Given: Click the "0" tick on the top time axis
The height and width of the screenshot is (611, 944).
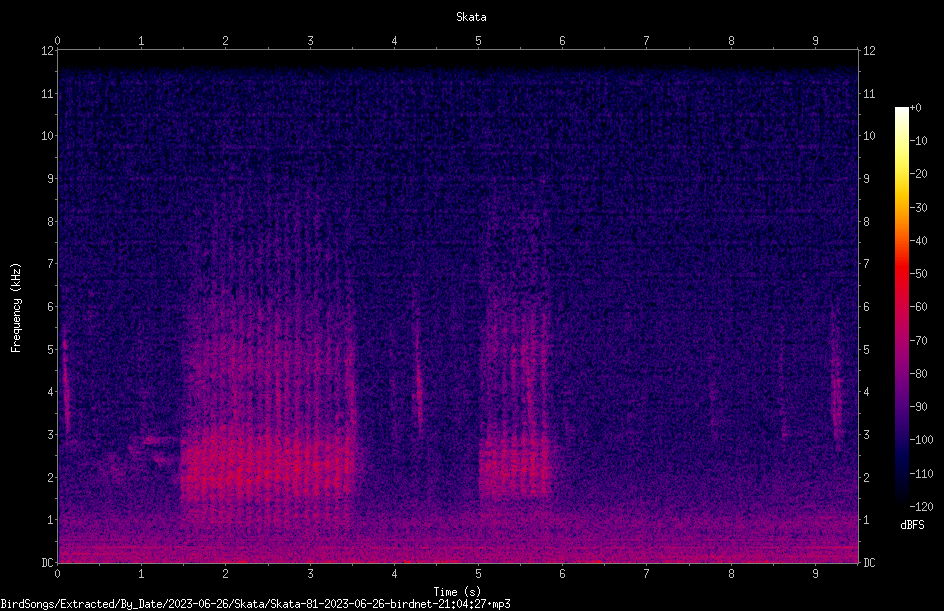Looking at the screenshot, I should point(57,41).
